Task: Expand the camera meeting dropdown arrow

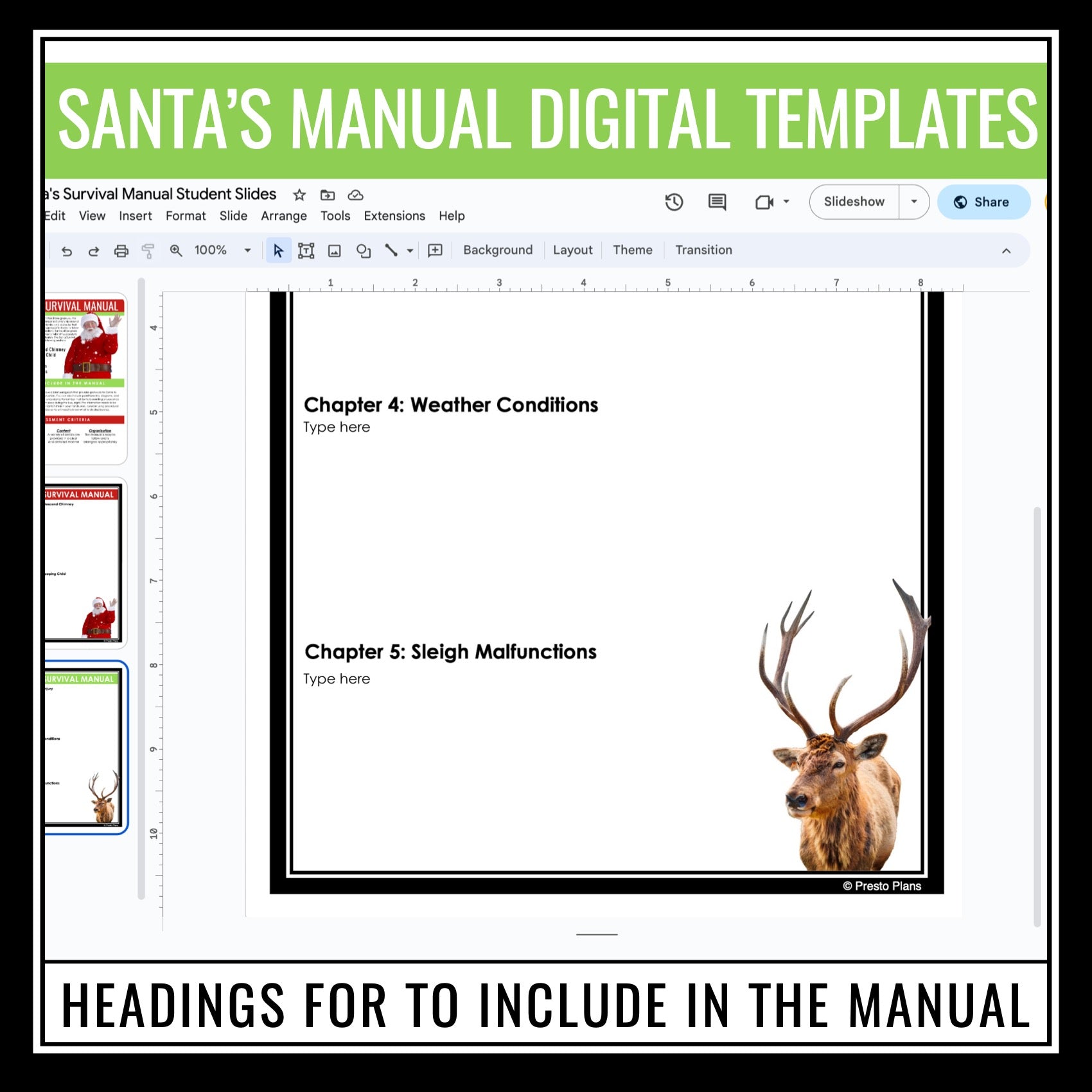Action: (x=786, y=202)
